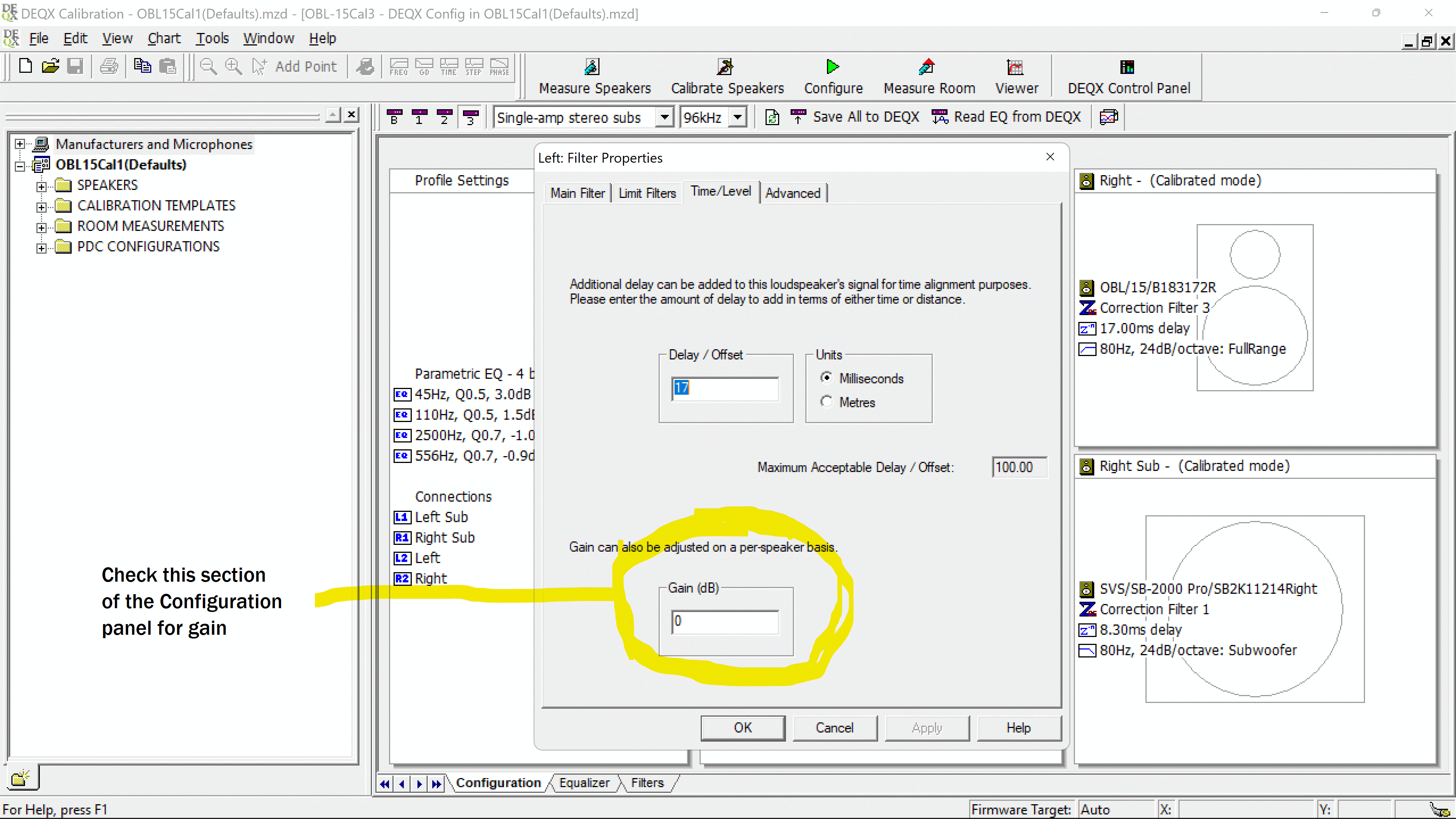Click the Save disk icon

pyautogui.click(x=75, y=67)
